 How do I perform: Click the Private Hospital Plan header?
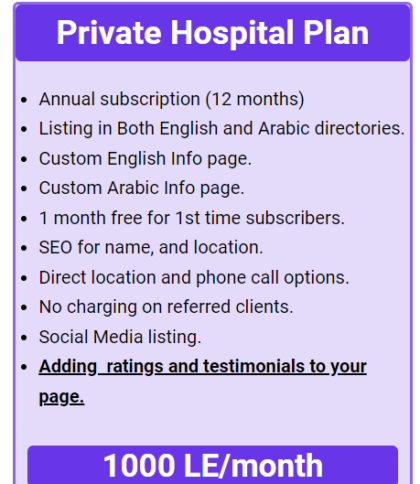[x=213, y=32]
